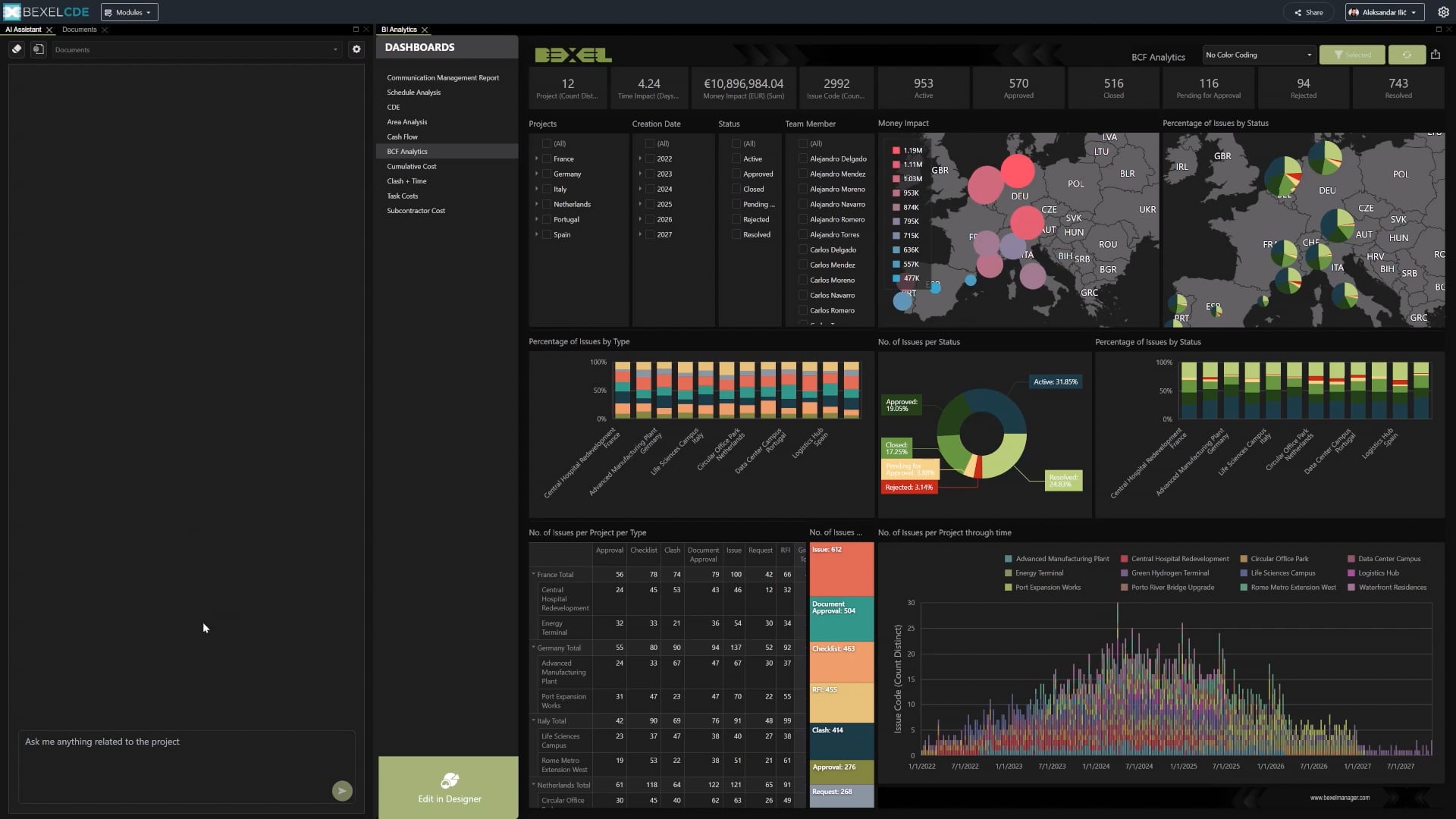The width and height of the screenshot is (1456, 819).
Task: Click the Checklist: 463 treemap block
Action: click(x=842, y=663)
